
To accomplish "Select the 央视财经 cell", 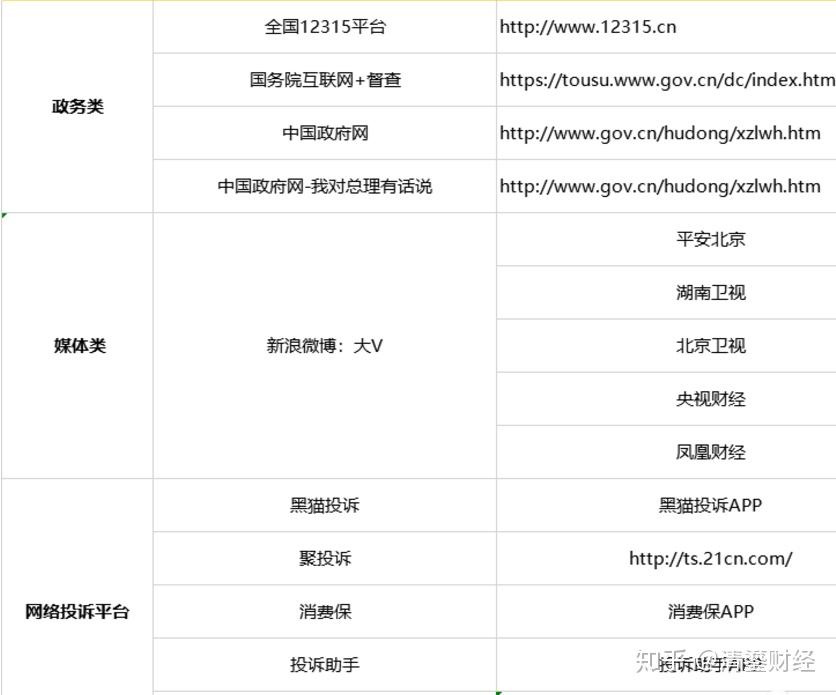I will coord(666,399).
